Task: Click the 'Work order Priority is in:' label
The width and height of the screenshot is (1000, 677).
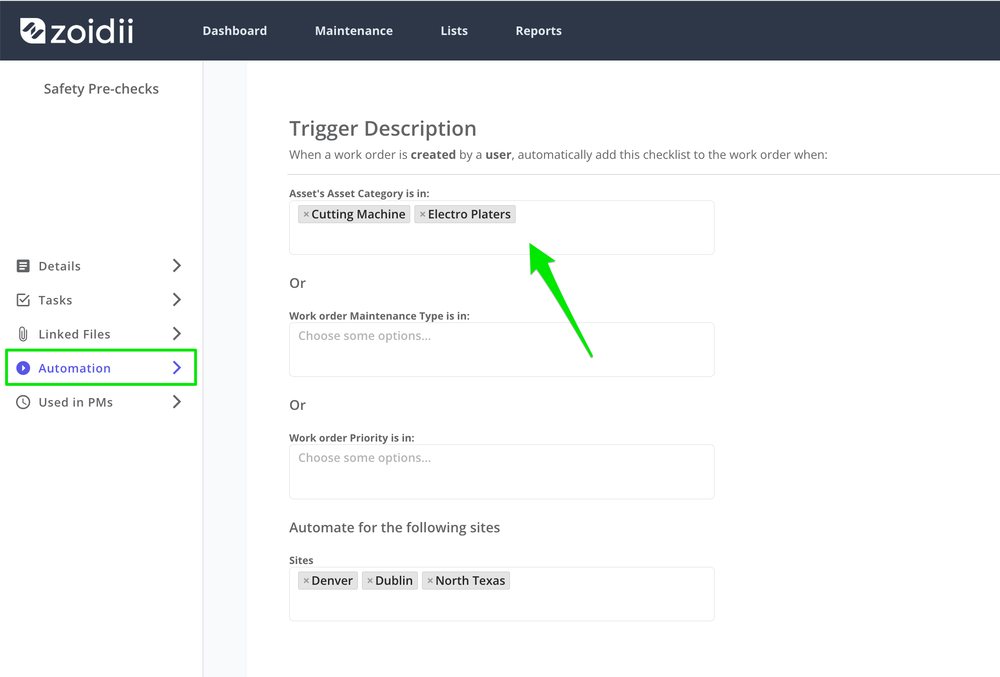Action: [x=351, y=438]
